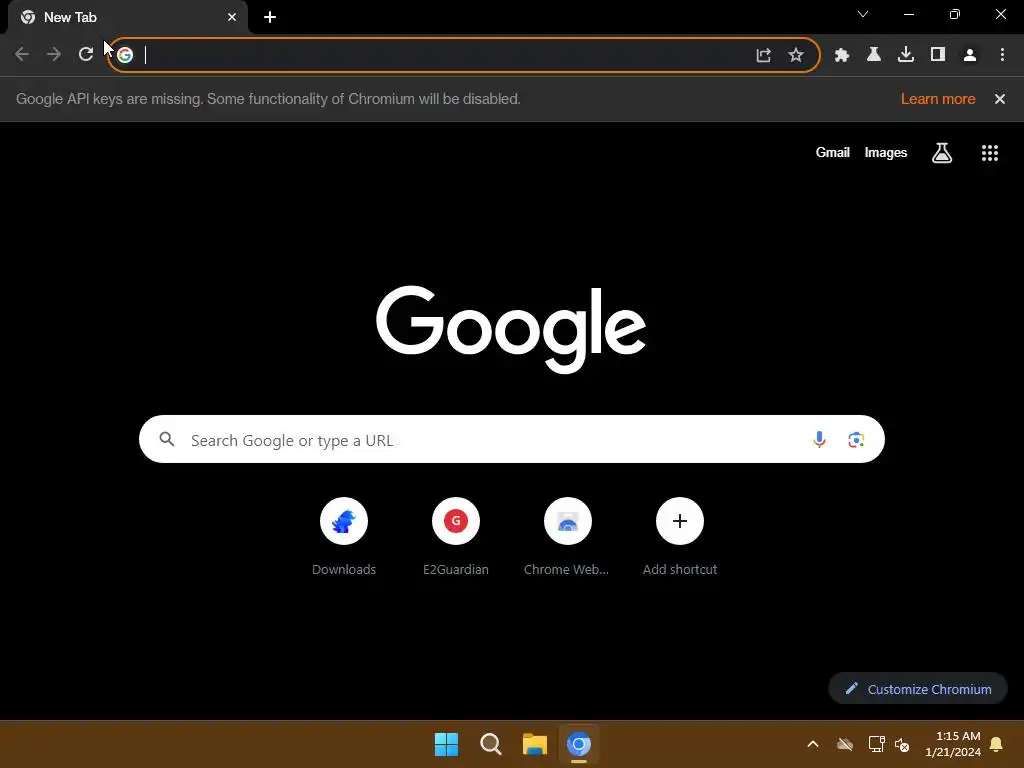
Task: Dismiss the Google API keys infobar
Action: [1000, 99]
